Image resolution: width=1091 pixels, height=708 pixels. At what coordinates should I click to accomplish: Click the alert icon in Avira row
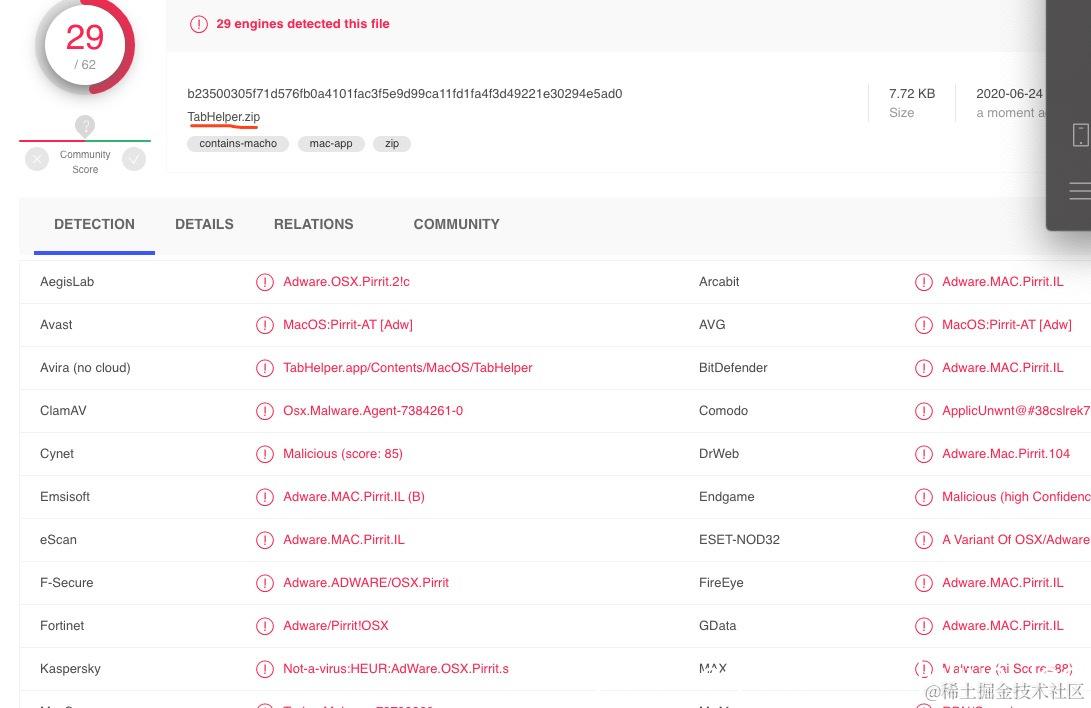tap(265, 369)
